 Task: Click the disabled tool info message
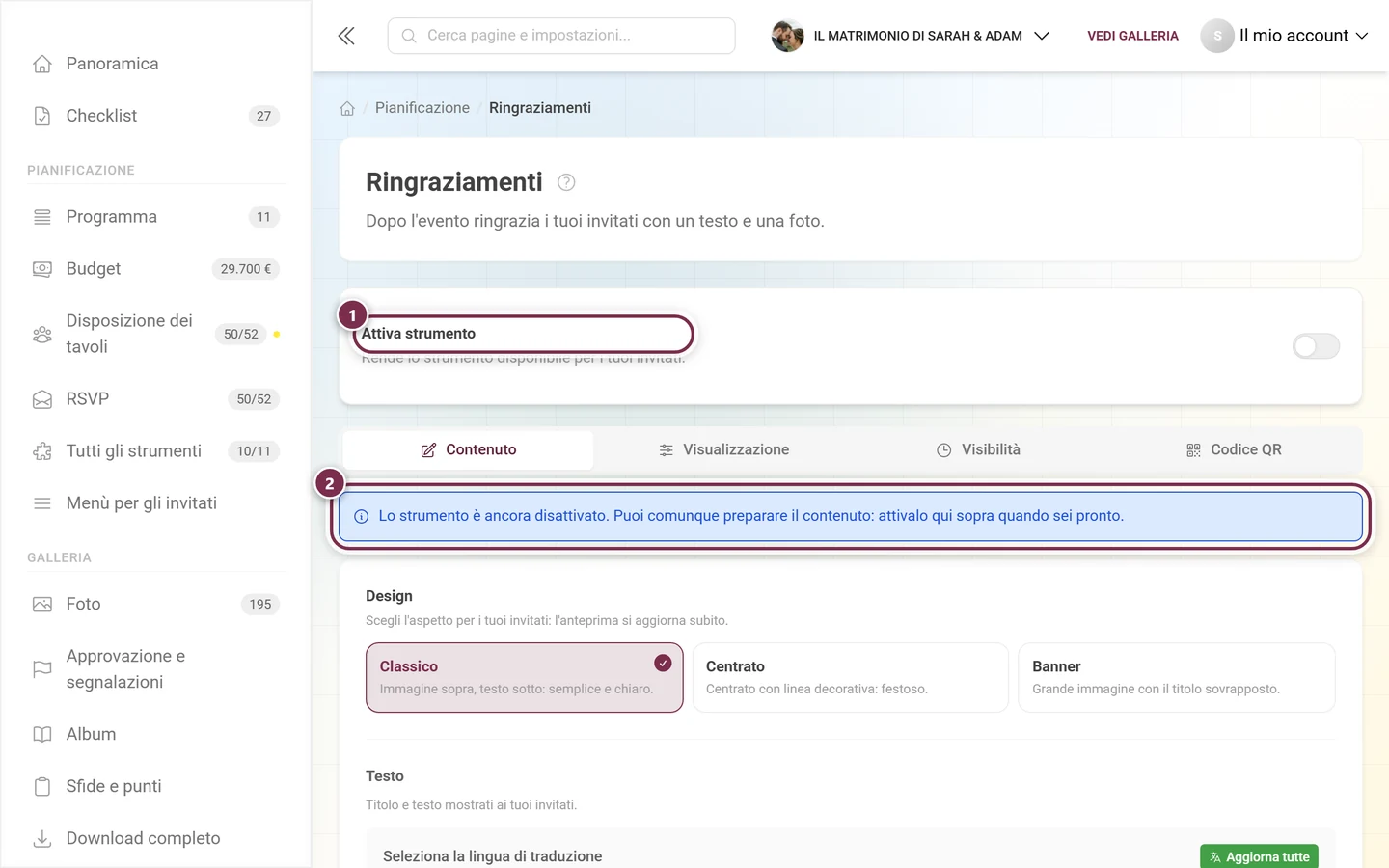coord(851,517)
